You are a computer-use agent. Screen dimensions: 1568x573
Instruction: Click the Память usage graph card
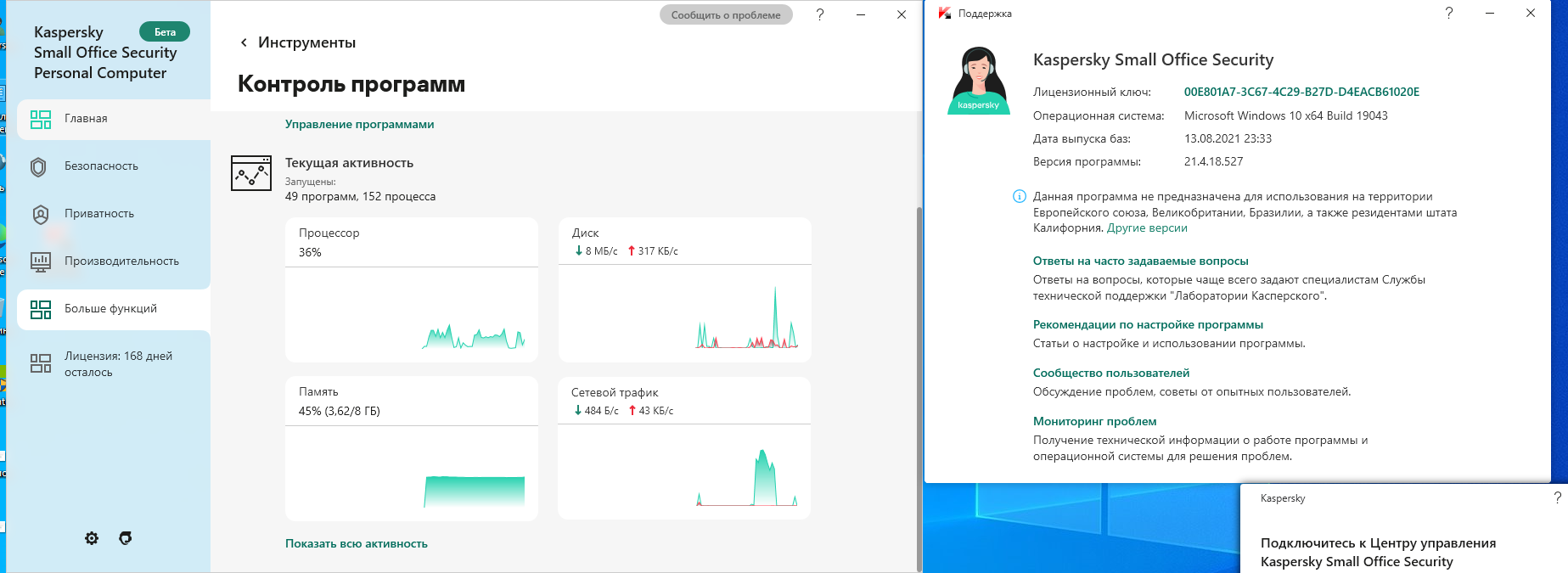pyautogui.click(x=412, y=448)
